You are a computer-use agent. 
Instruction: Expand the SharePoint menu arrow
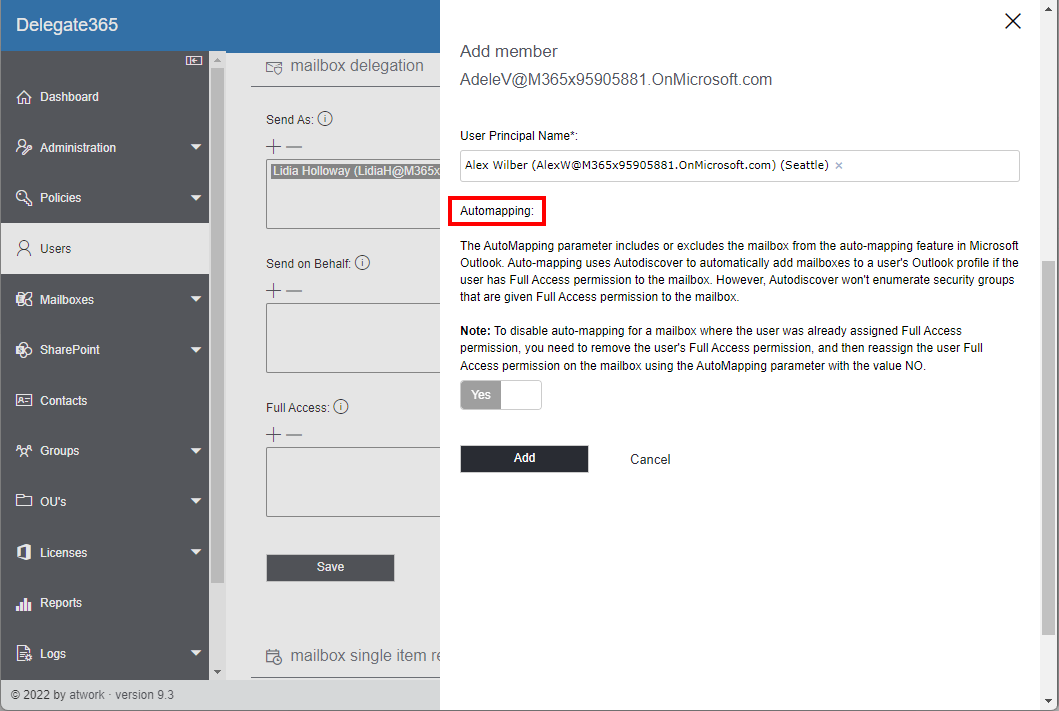(x=196, y=350)
